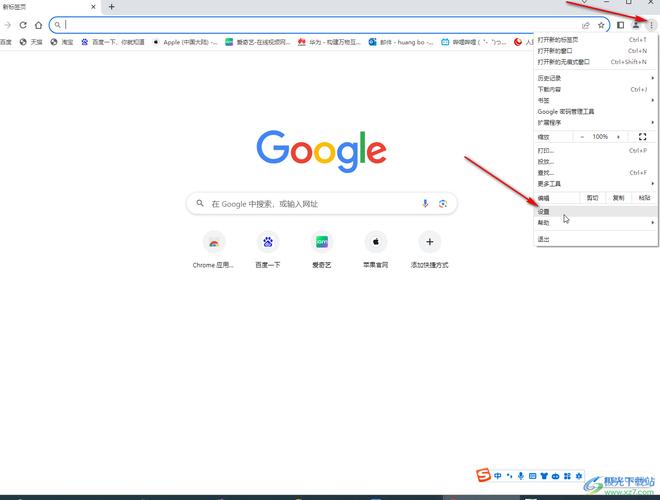Expand the 扩展程序 submenu
660x500 pixels.
596,122
